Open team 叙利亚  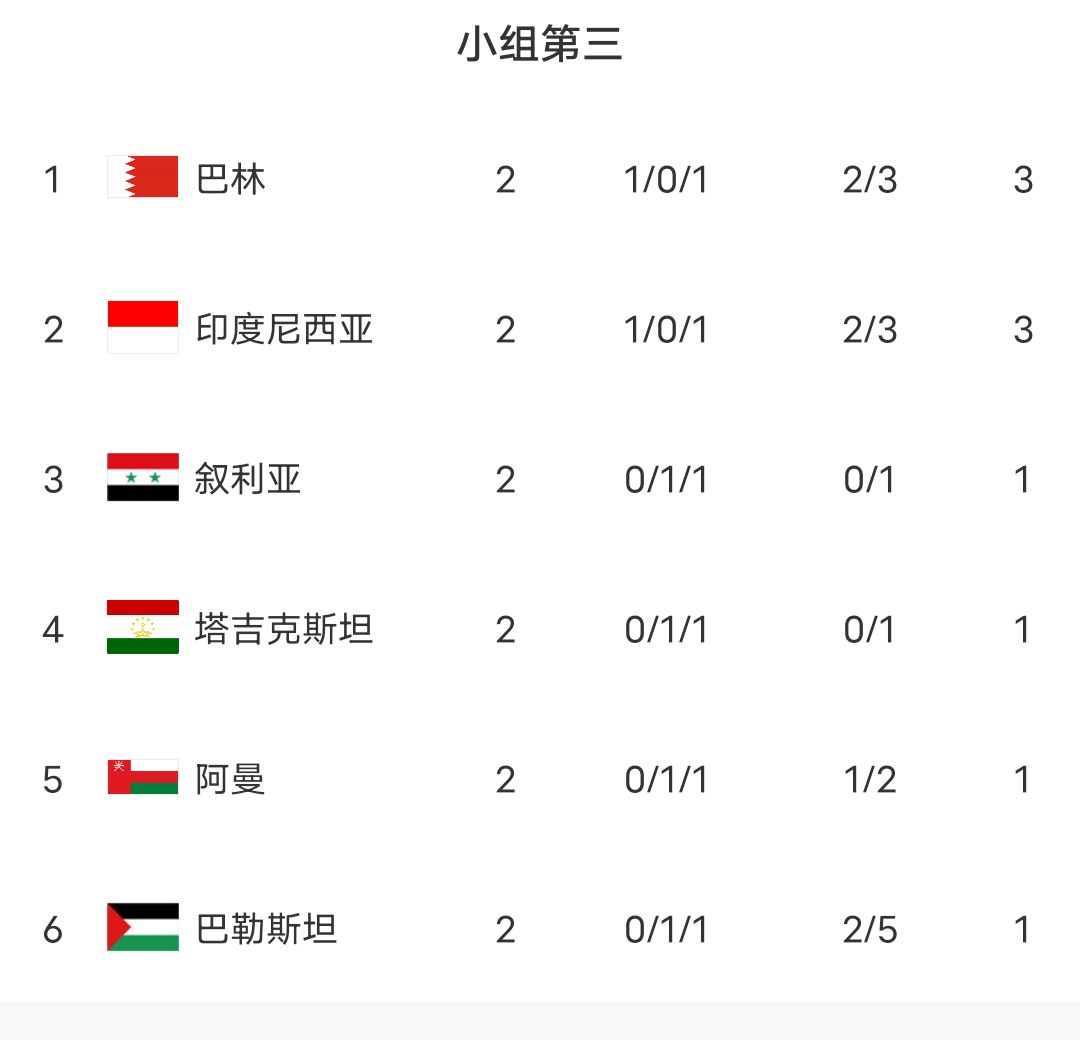pos(248,479)
